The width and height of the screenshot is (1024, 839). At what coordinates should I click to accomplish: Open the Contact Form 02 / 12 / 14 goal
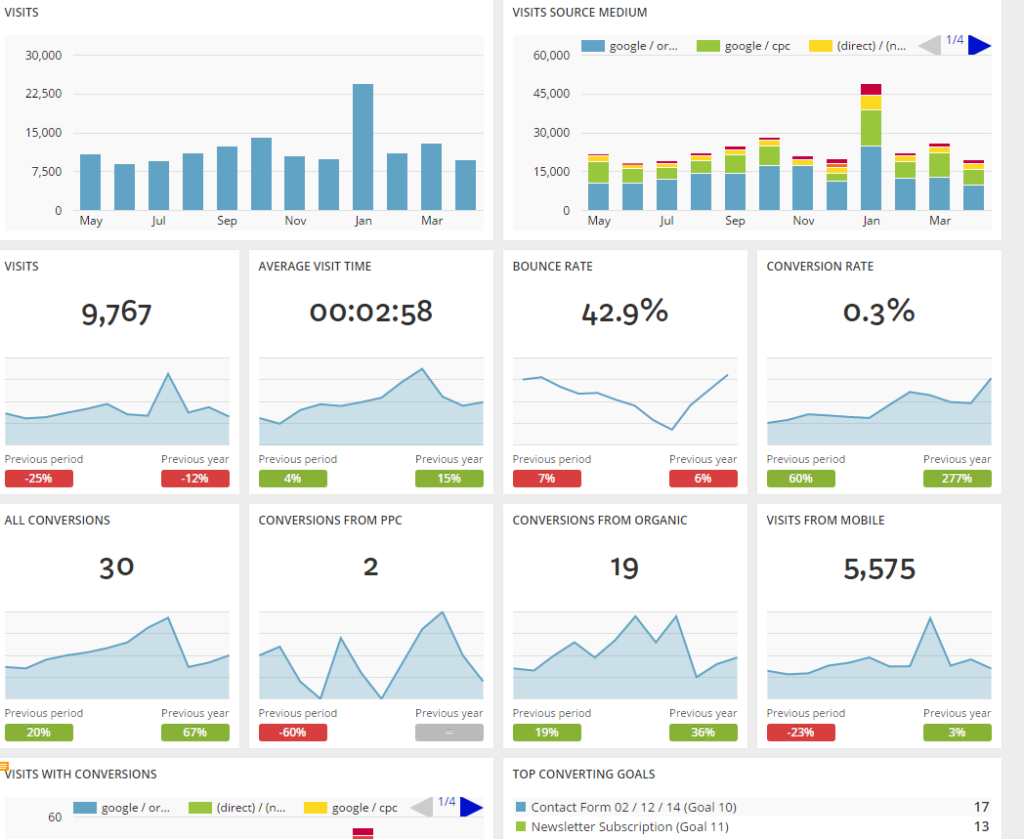pos(630,807)
